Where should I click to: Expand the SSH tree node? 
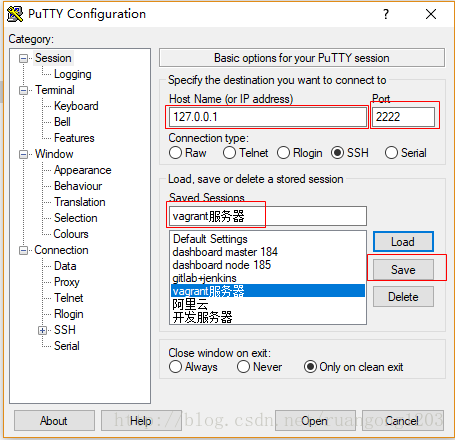coord(42,331)
